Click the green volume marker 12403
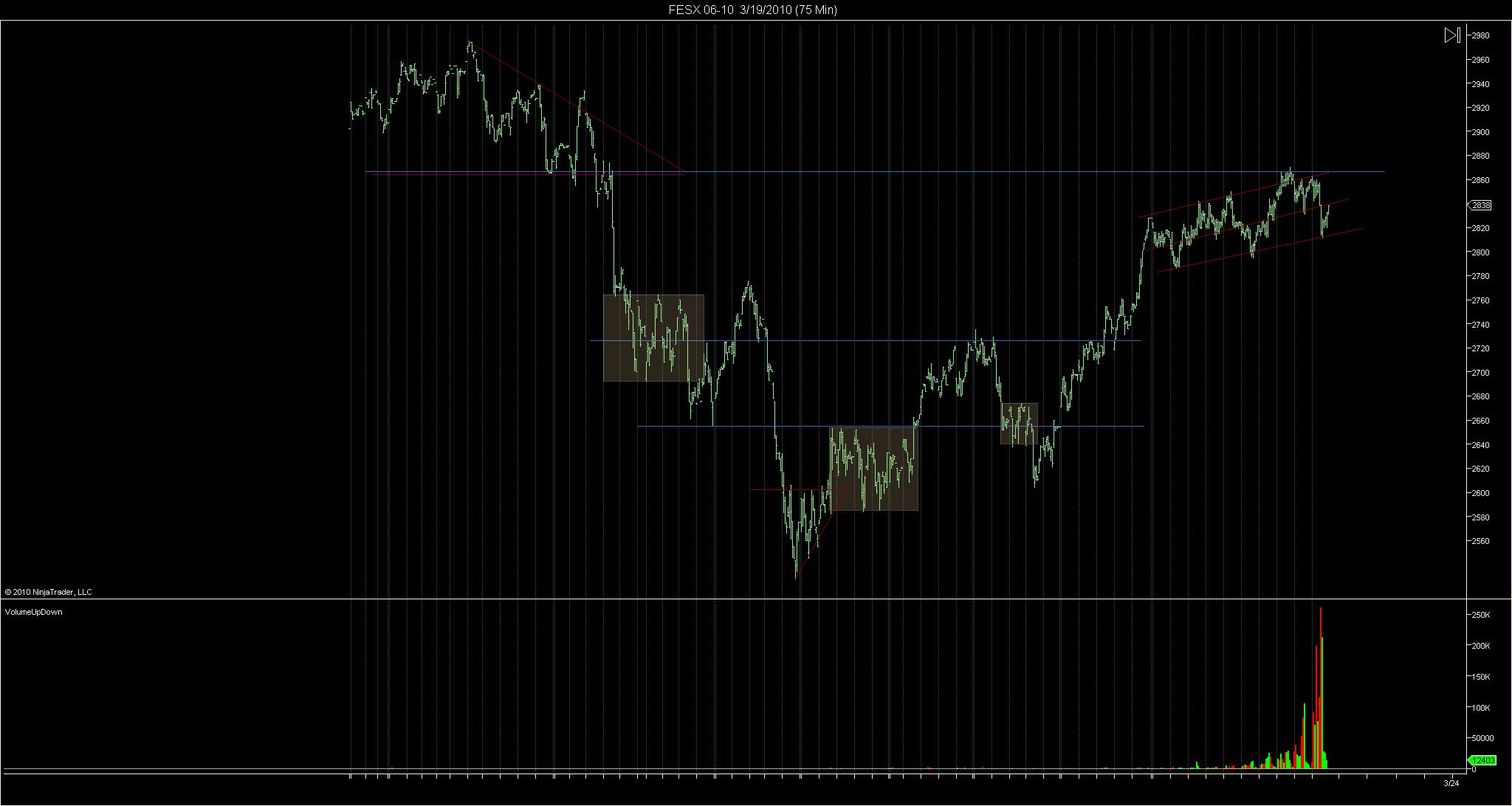Screen dimensions: 1512x806 [x=1482, y=759]
